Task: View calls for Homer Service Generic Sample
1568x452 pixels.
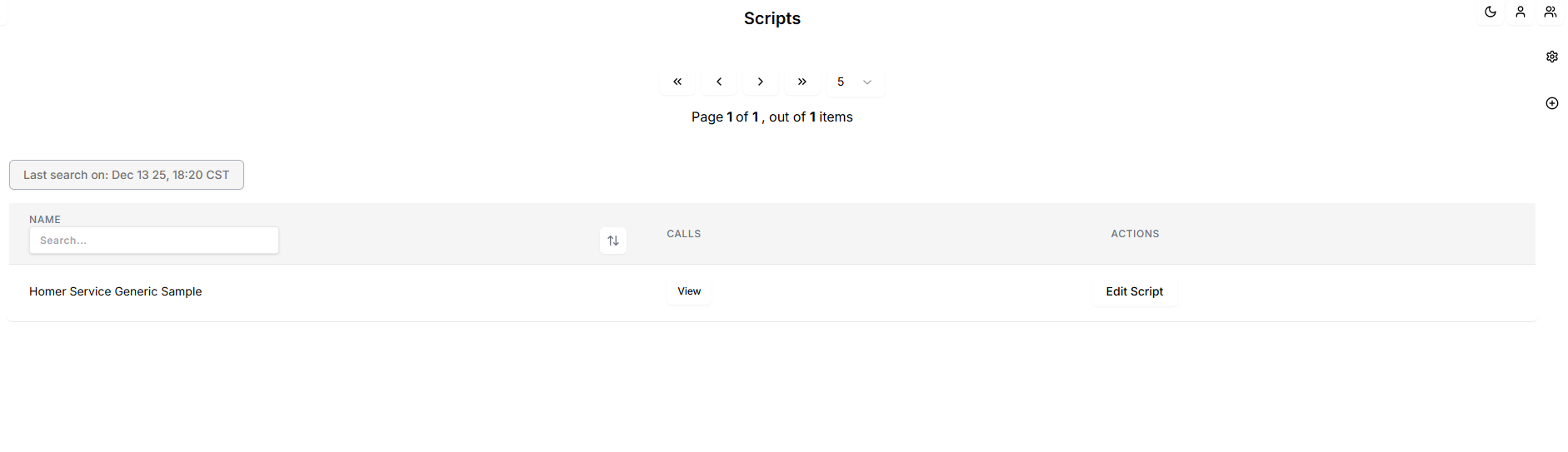Action: tap(689, 291)
